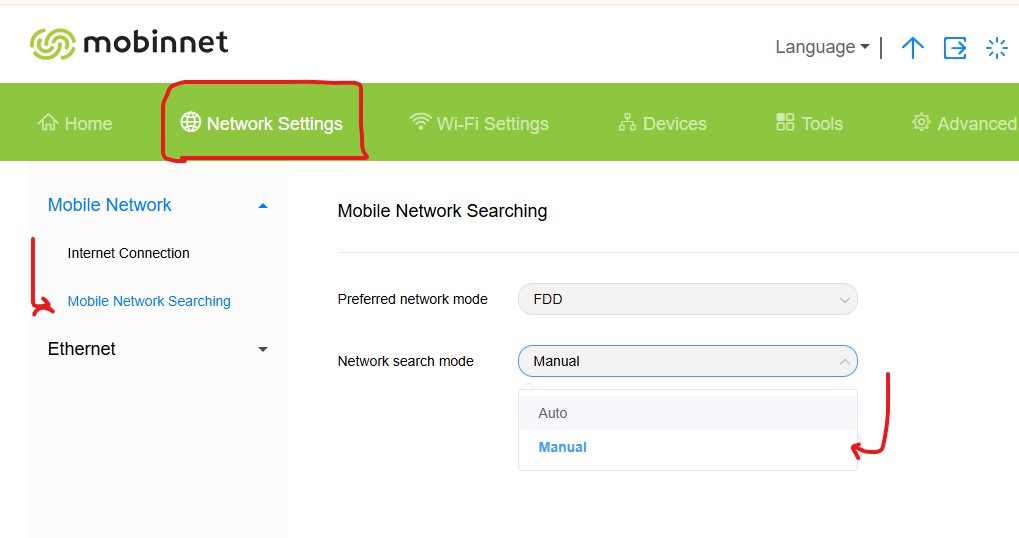
Task: Click the upward arrow update icon
Action: point(912,47)
